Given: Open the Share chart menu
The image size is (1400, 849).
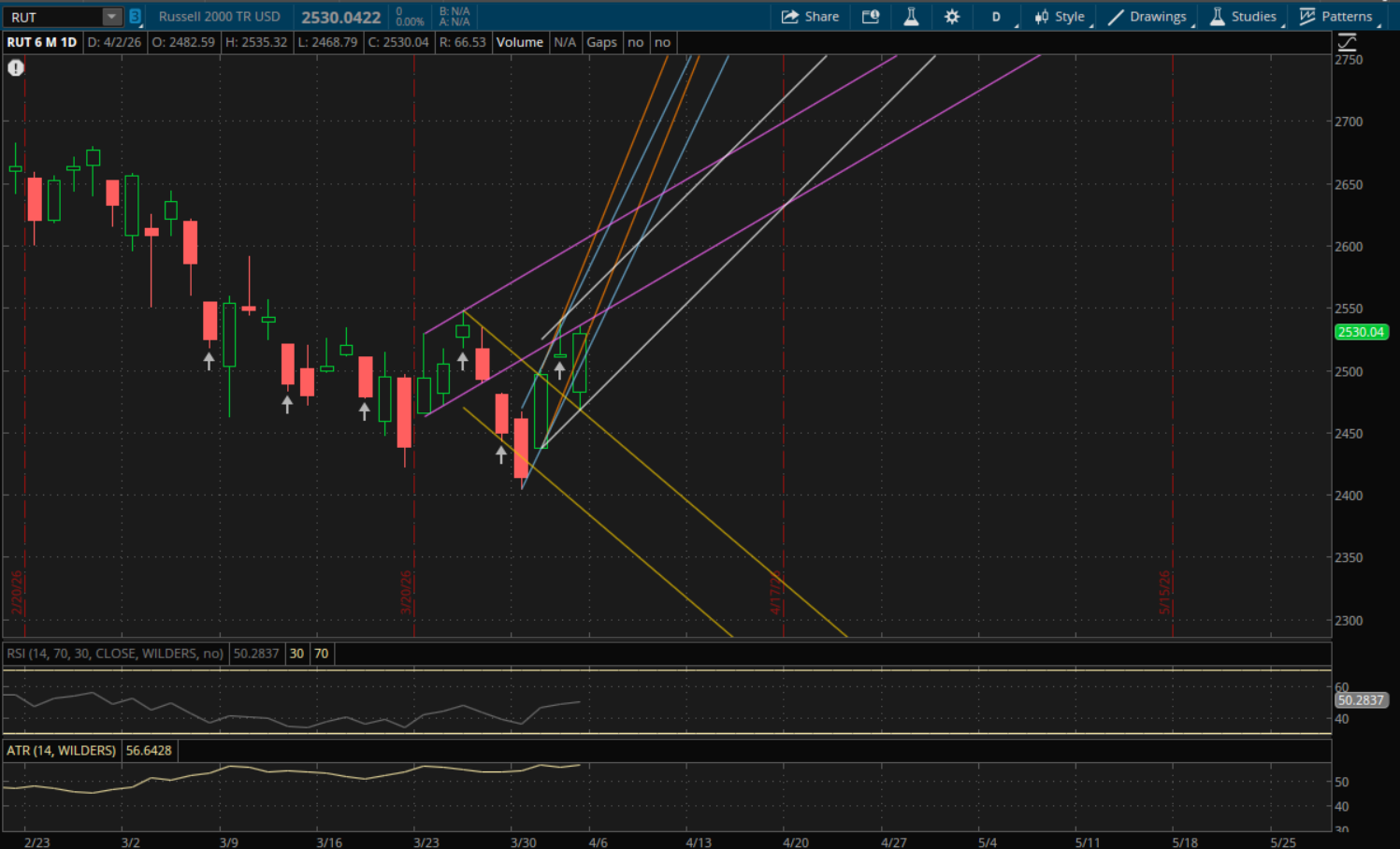Looking at the screenshot, I should (x=810, y=17).
